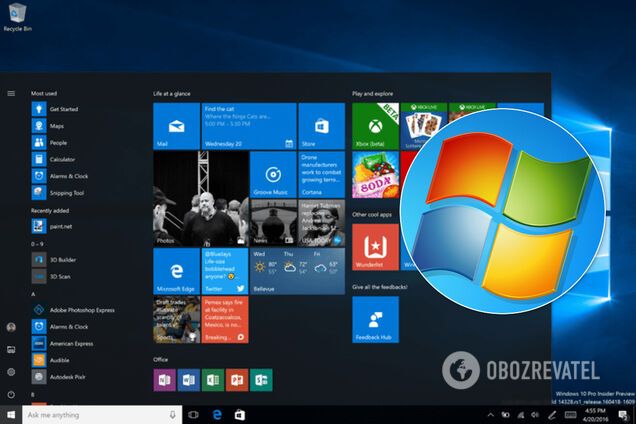This screenshot has width=636, height=424.
Task: Open the Calendar tile showing Wednesday 20
Action: (x=249, y=126)
